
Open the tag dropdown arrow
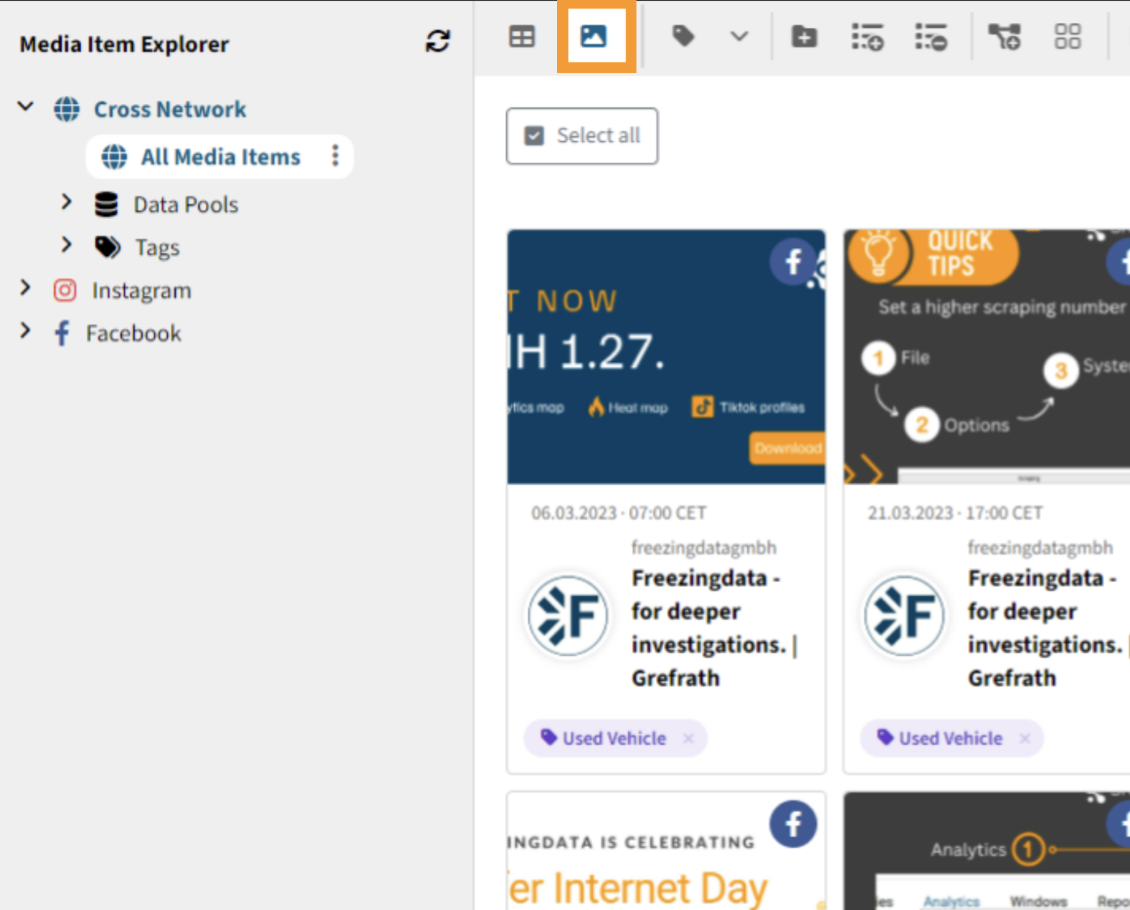click(739, 36)
